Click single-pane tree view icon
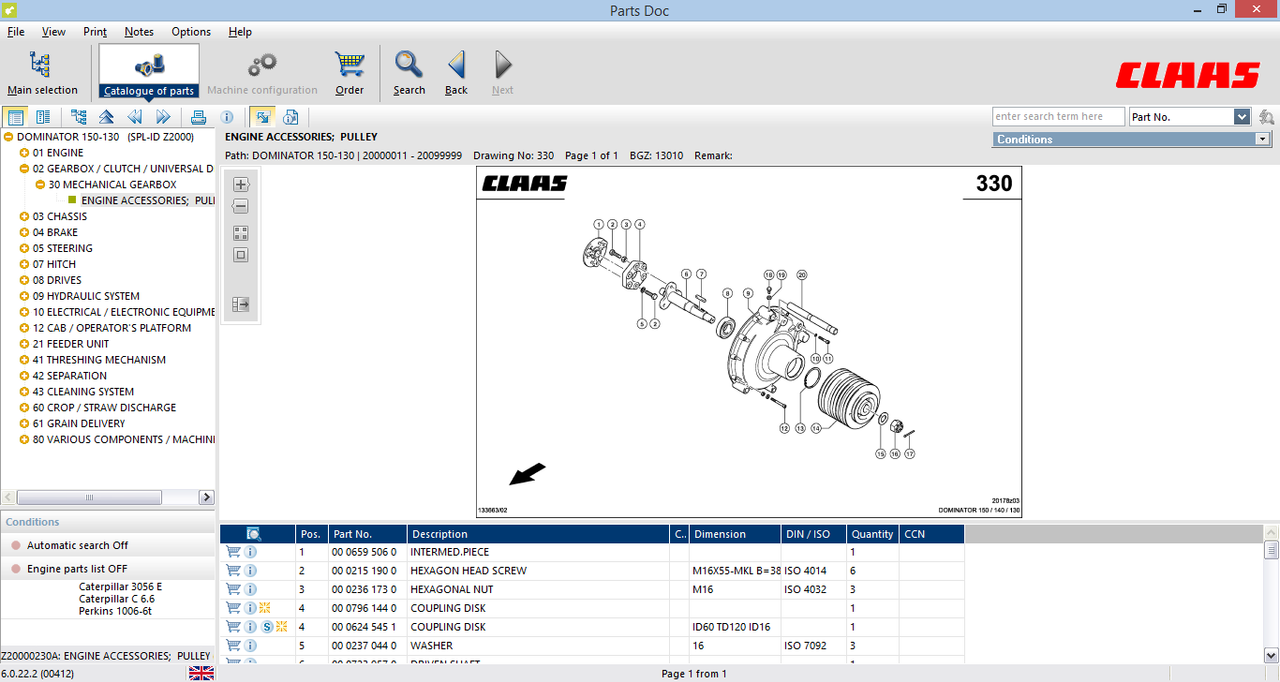Image resolution: width=1280 pixels, height=682 pixels. [16, 117]
